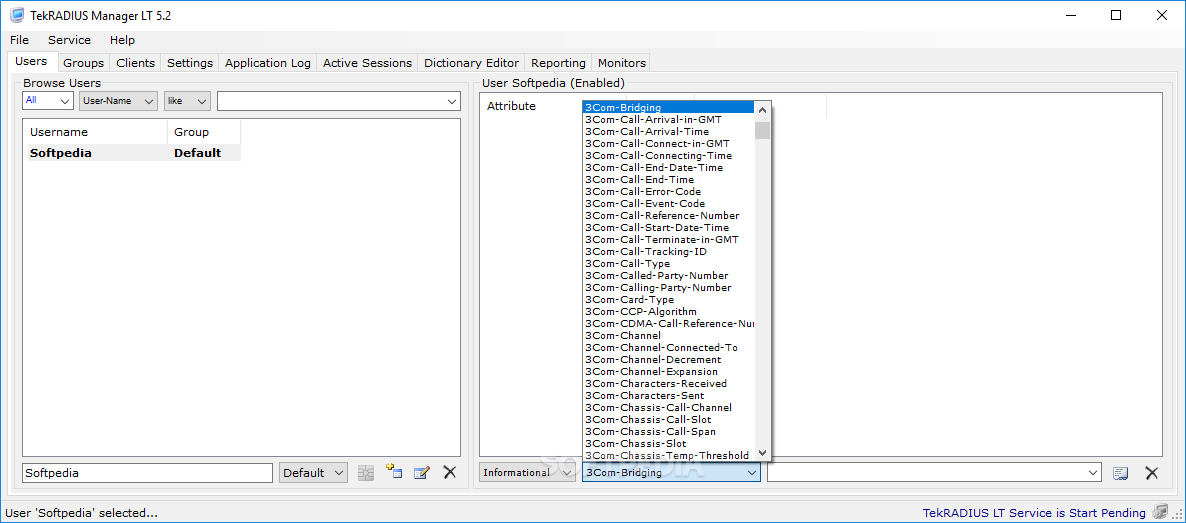This screenshot has width=1186, height=523.
Task: Click the username field containing Softpedia
Action: (147, 472)
